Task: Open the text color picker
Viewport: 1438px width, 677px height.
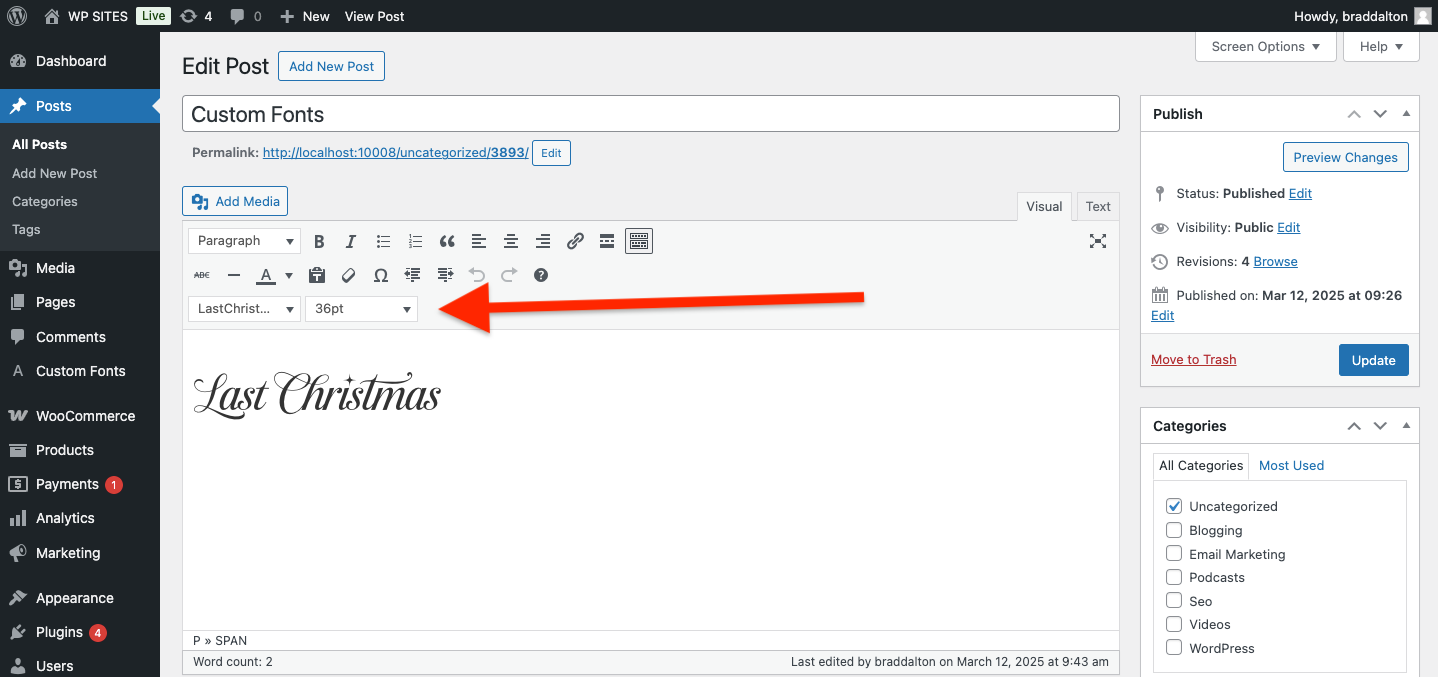Action: point(287,275)
